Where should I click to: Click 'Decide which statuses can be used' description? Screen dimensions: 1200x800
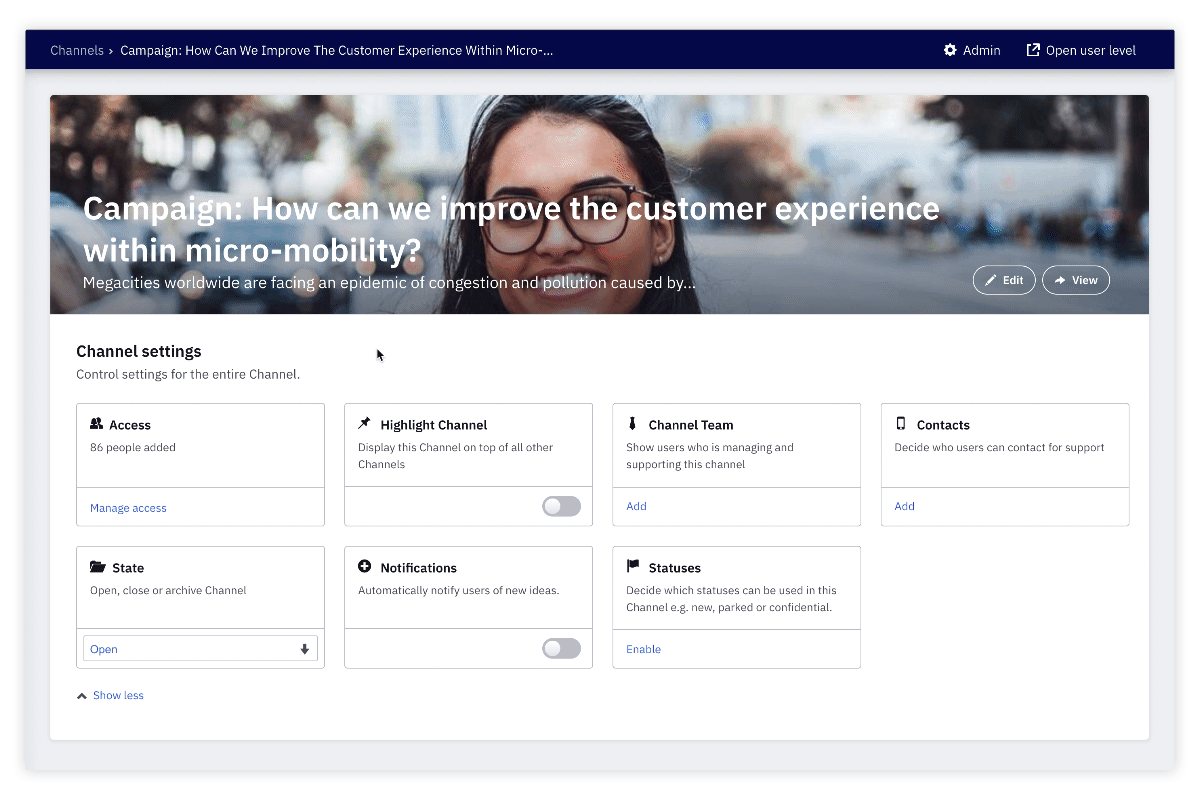pyautogui.click(x=731, y=599)
